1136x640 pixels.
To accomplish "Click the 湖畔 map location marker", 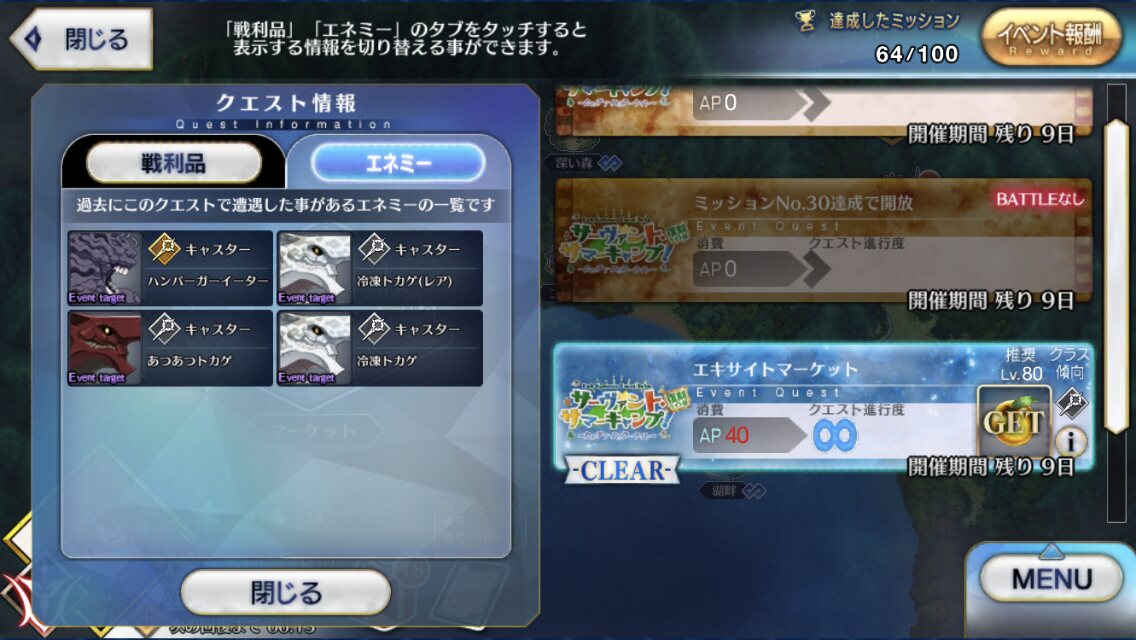I will [x=733, y=491].
